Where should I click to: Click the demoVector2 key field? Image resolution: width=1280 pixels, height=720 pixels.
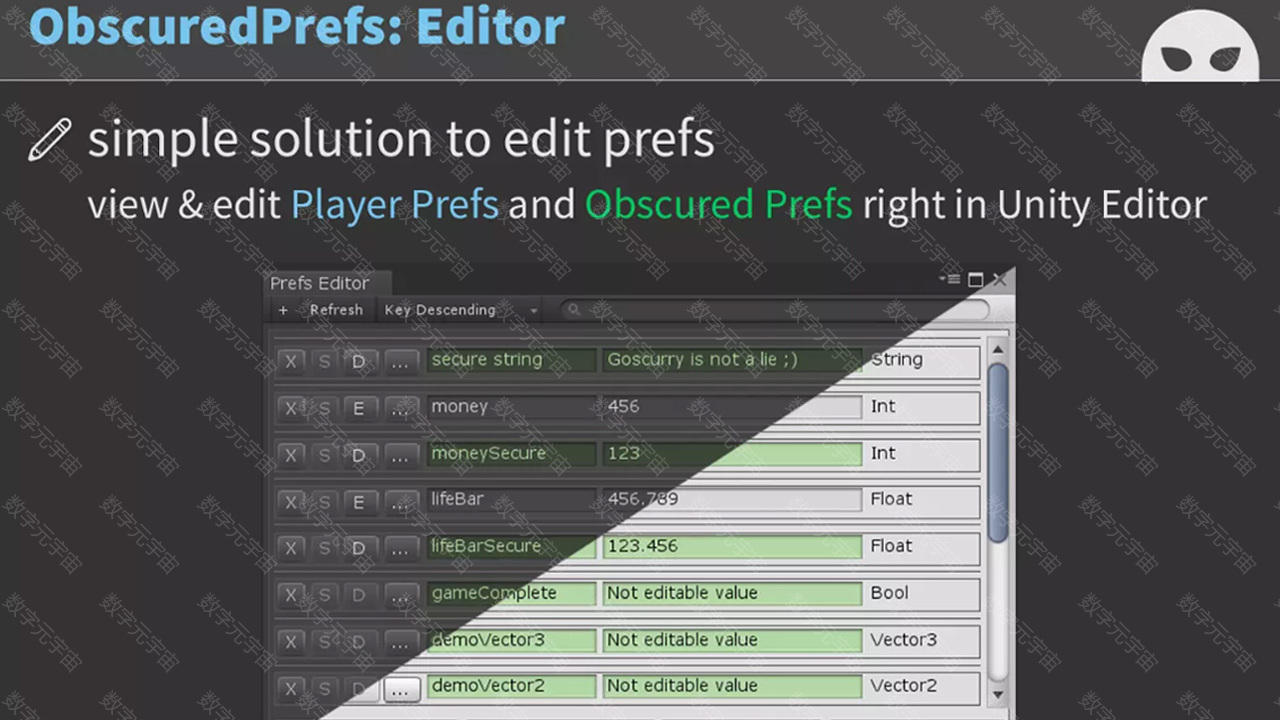[x=511, y=686]
